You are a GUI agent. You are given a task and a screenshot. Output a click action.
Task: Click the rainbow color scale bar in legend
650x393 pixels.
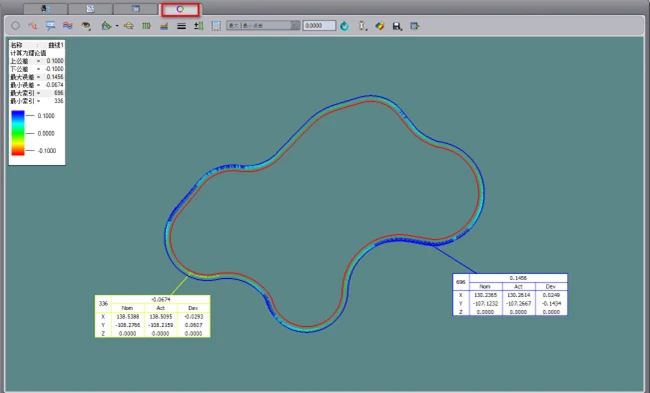[x=18, y=133]
